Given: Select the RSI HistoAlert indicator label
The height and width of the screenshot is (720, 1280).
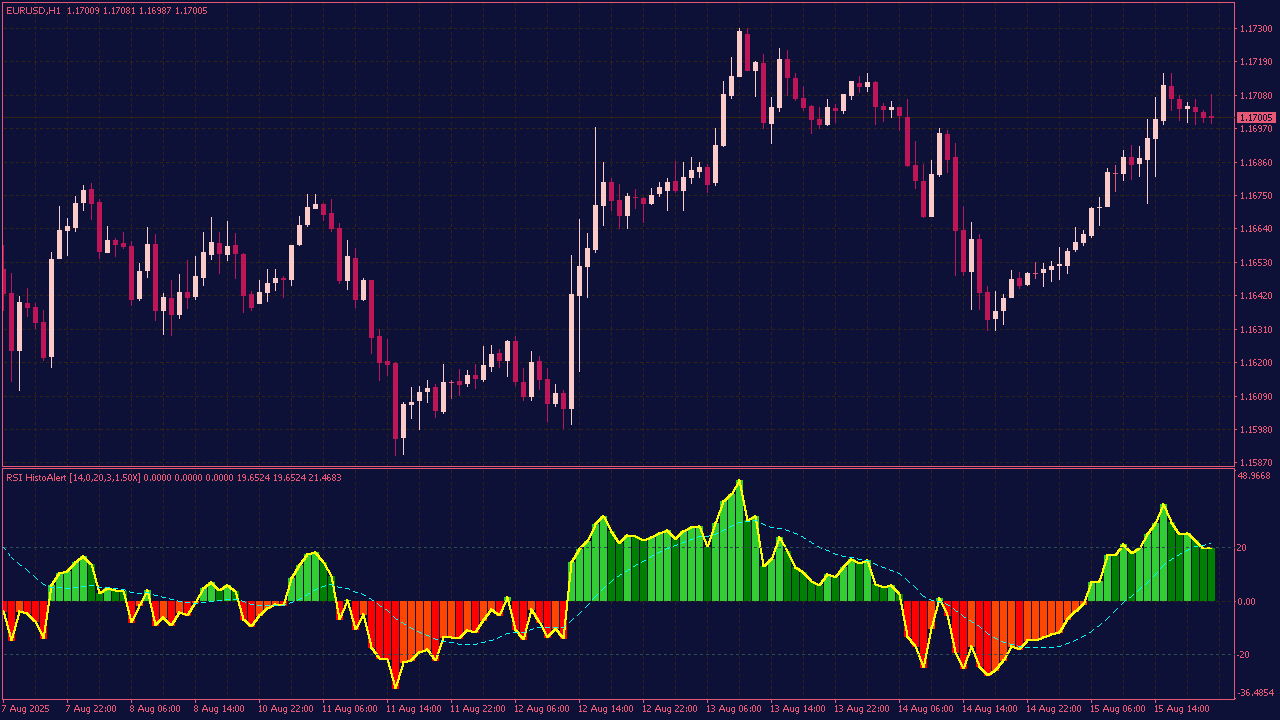Looking at the screenshot, I should 73,478.
